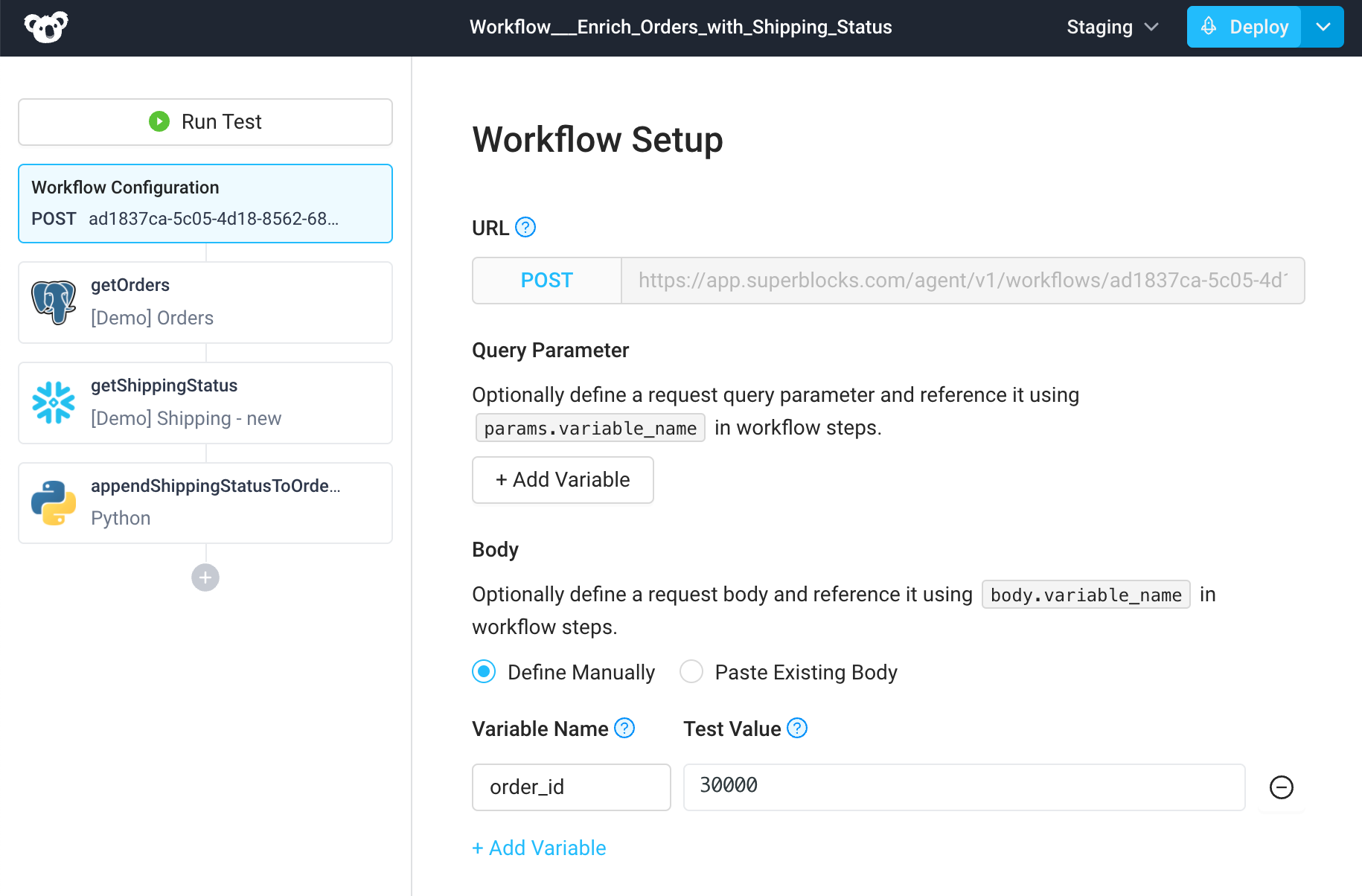1362x896 pixels.
Task: Open the Staging environment dropdown
Action: pos(1112,27)
